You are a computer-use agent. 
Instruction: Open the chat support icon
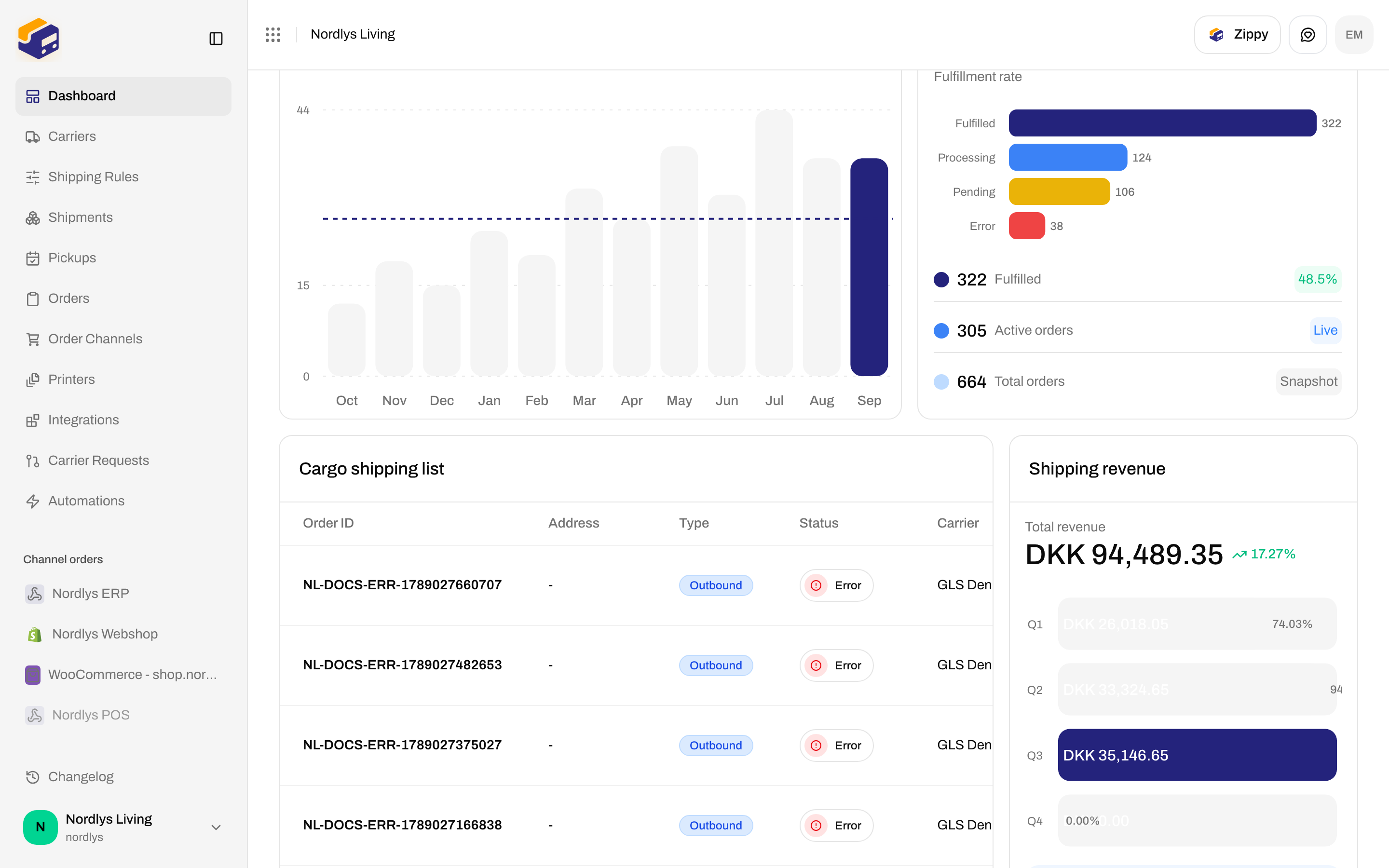(1307, 34)
